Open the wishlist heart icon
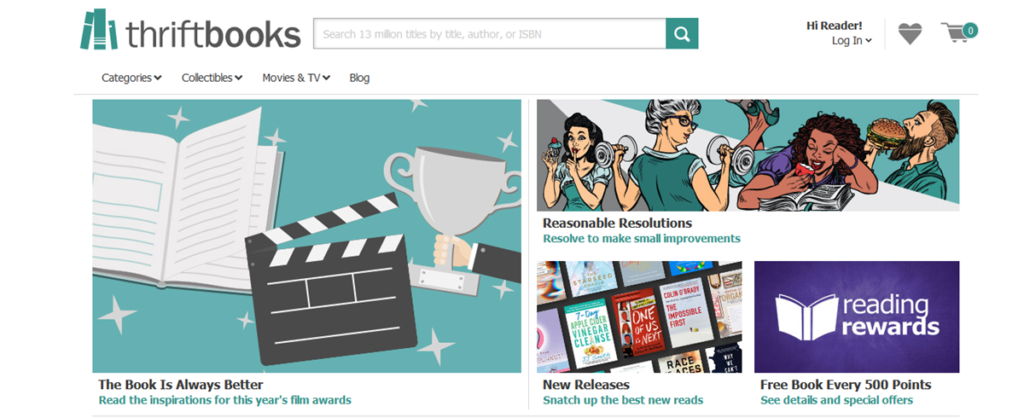 pos(909,34)
